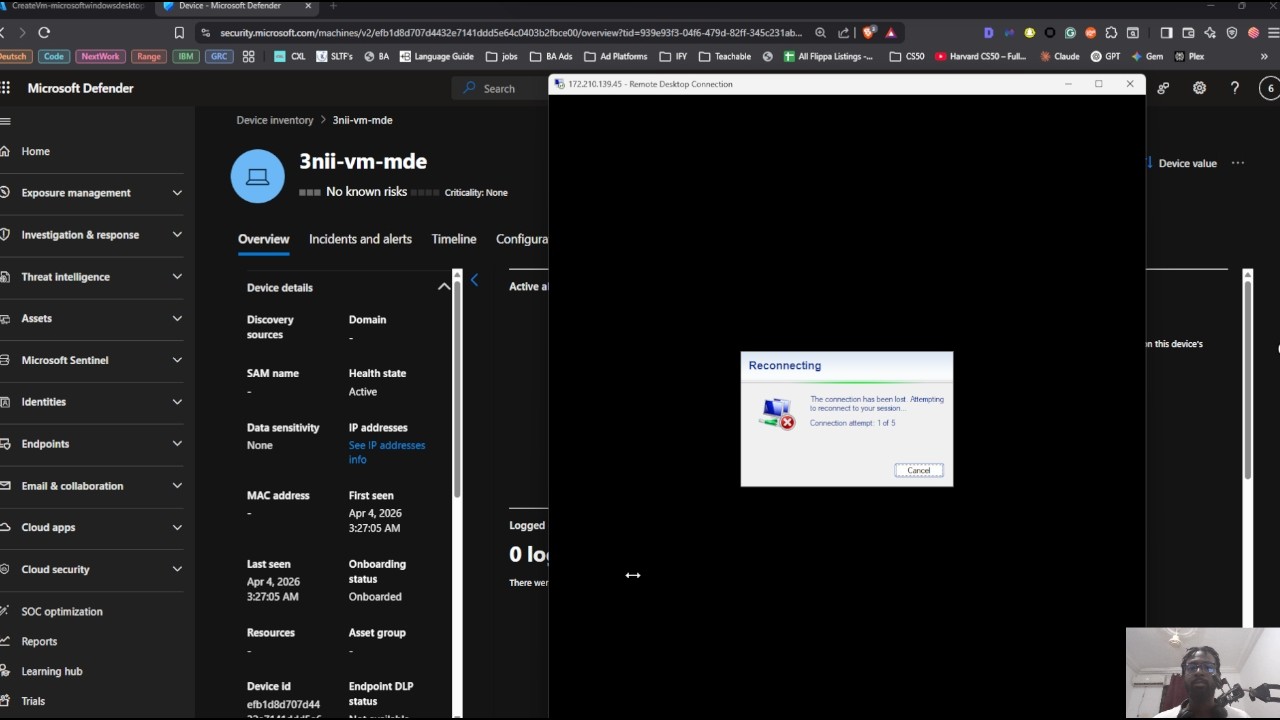Click the Home icon in sidebar
Viewport: 1280px width, 720px height.
click(4, 151)
